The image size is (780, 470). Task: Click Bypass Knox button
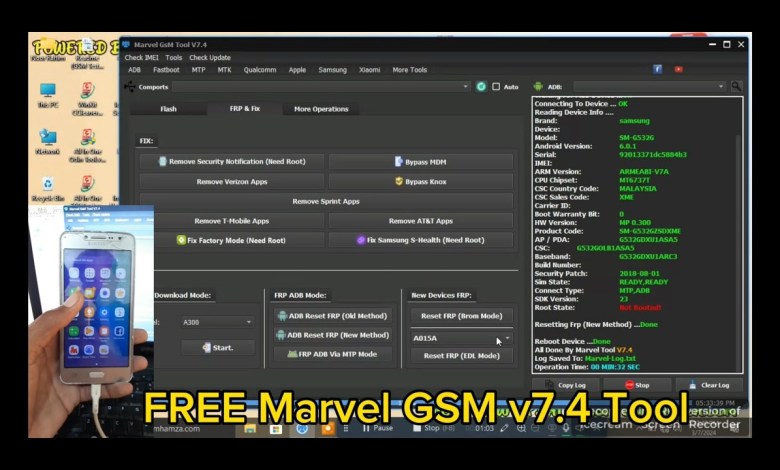tap(421, 182)
